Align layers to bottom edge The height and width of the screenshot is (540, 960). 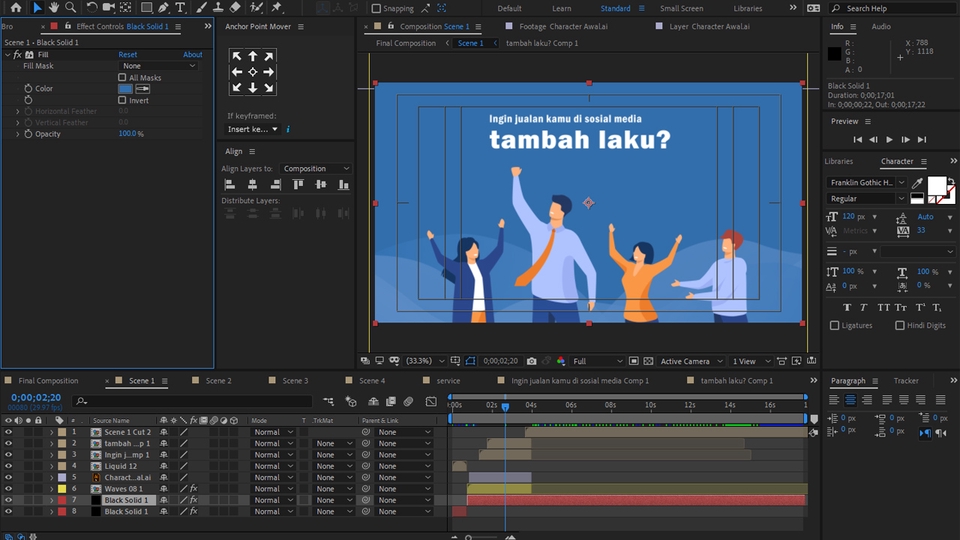tap(343, 184)
